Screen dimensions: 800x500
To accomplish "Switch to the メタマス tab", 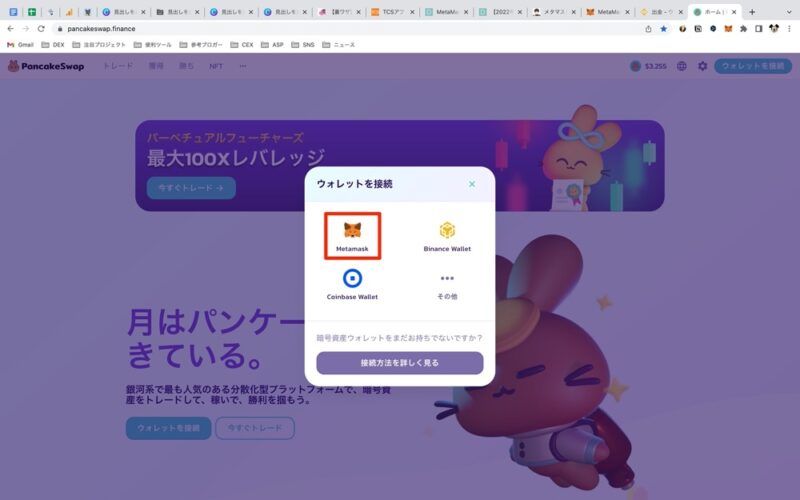I will pyautogui.click(x=554, y=12).
